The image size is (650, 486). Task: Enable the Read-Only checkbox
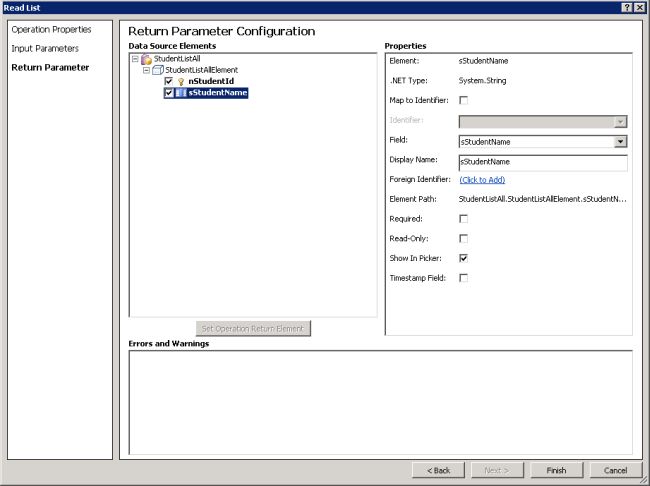(x=463, y=238)
